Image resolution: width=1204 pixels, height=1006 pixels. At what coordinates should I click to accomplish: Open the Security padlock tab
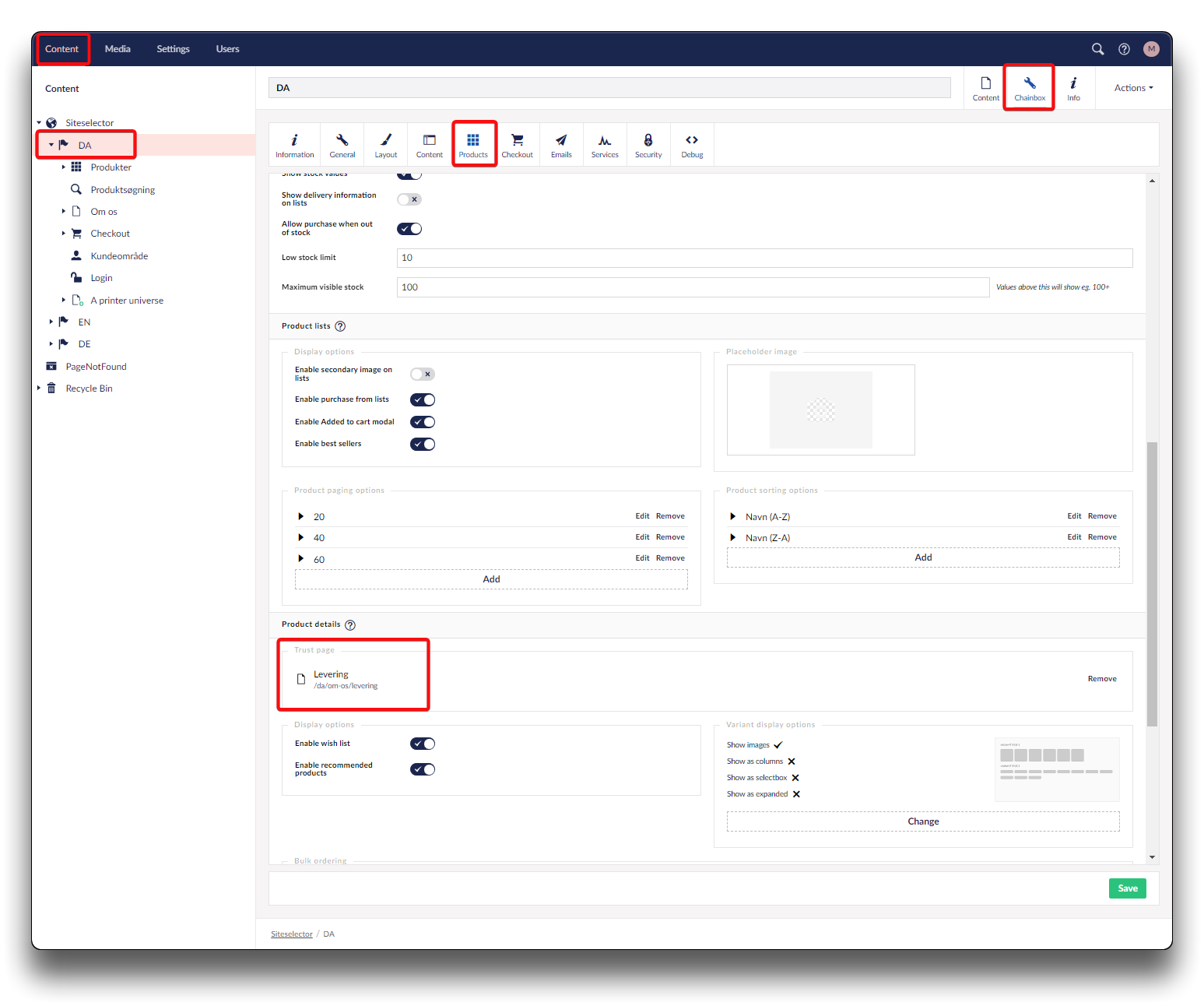(x=648, y=145)
